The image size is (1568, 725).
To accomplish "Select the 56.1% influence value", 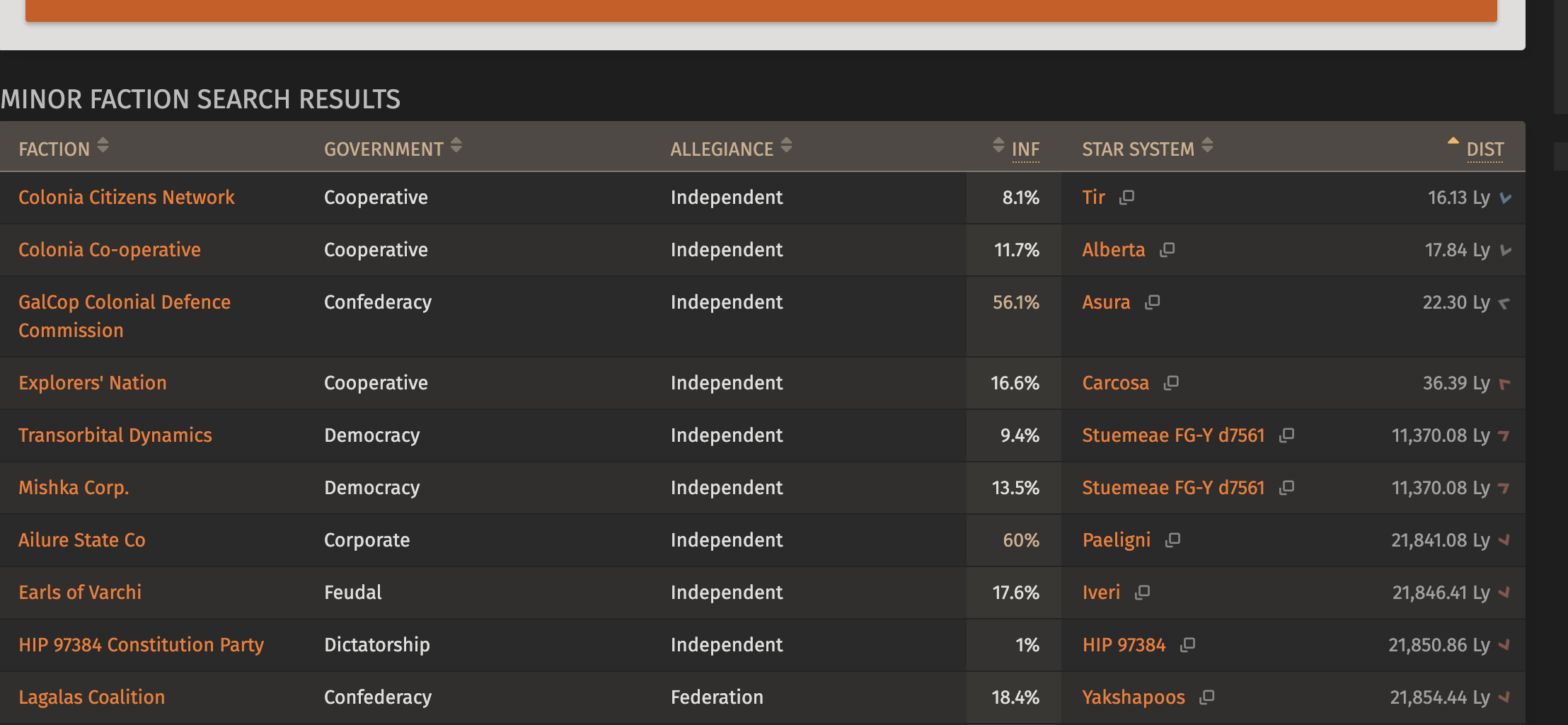I will click(1016, 302).
